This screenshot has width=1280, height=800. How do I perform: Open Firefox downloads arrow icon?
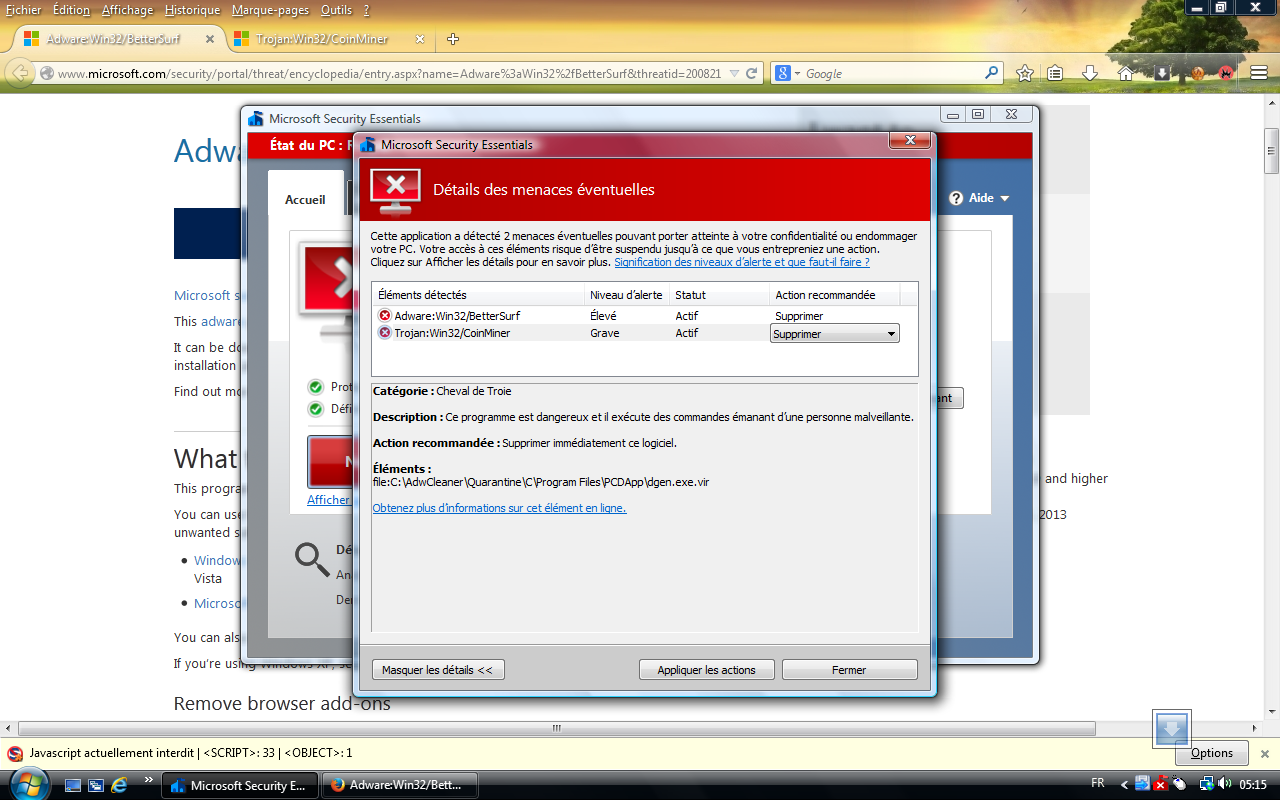[x=1090, y=73]
